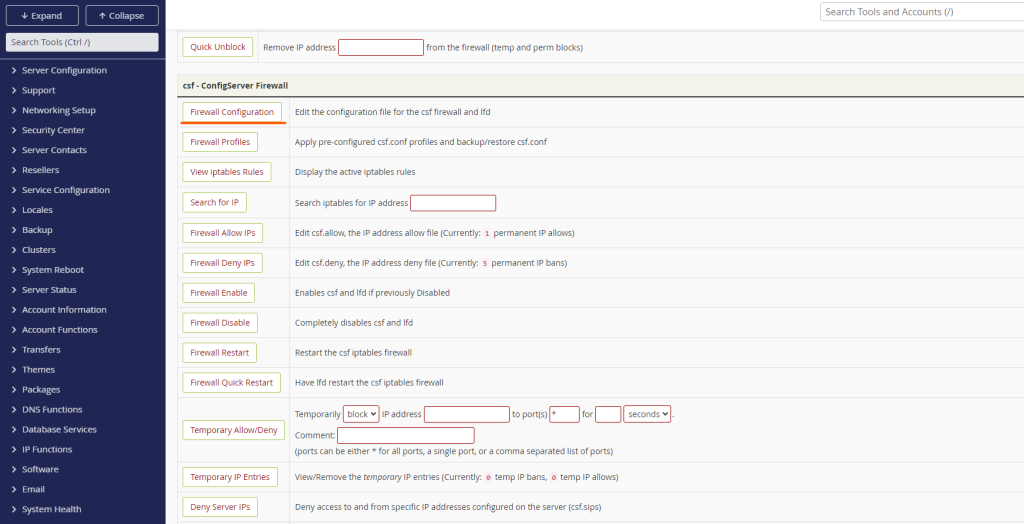Focus the Search Tools sidebar field
Image resolution: width=1024 pixels, height=524 pixels.
point(82,42)
